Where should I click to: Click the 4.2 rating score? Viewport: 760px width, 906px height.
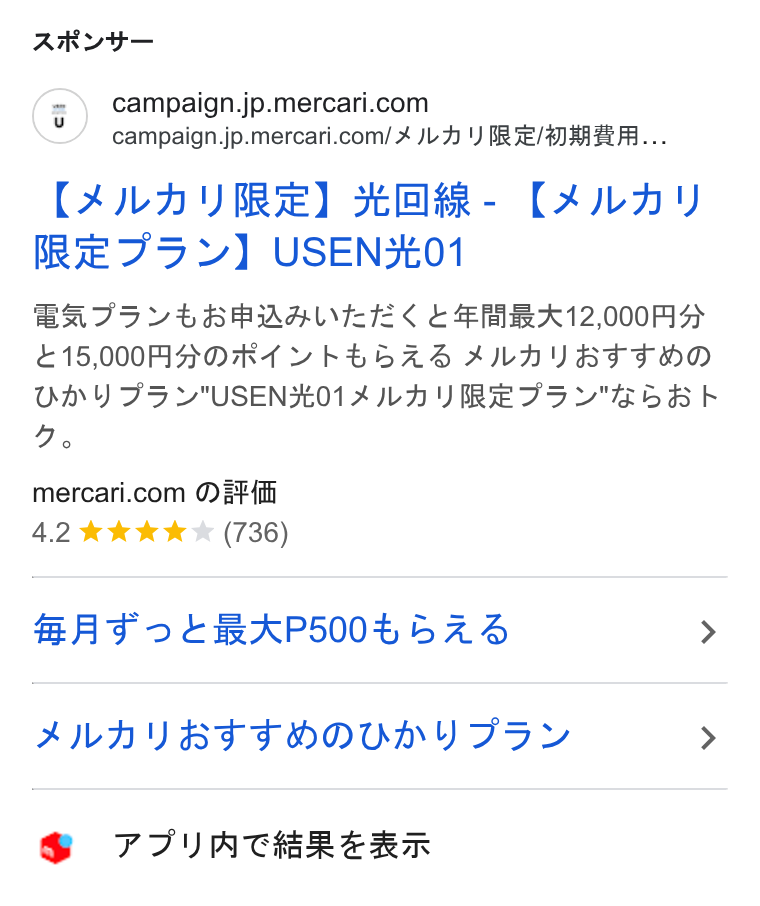point(51,532)
